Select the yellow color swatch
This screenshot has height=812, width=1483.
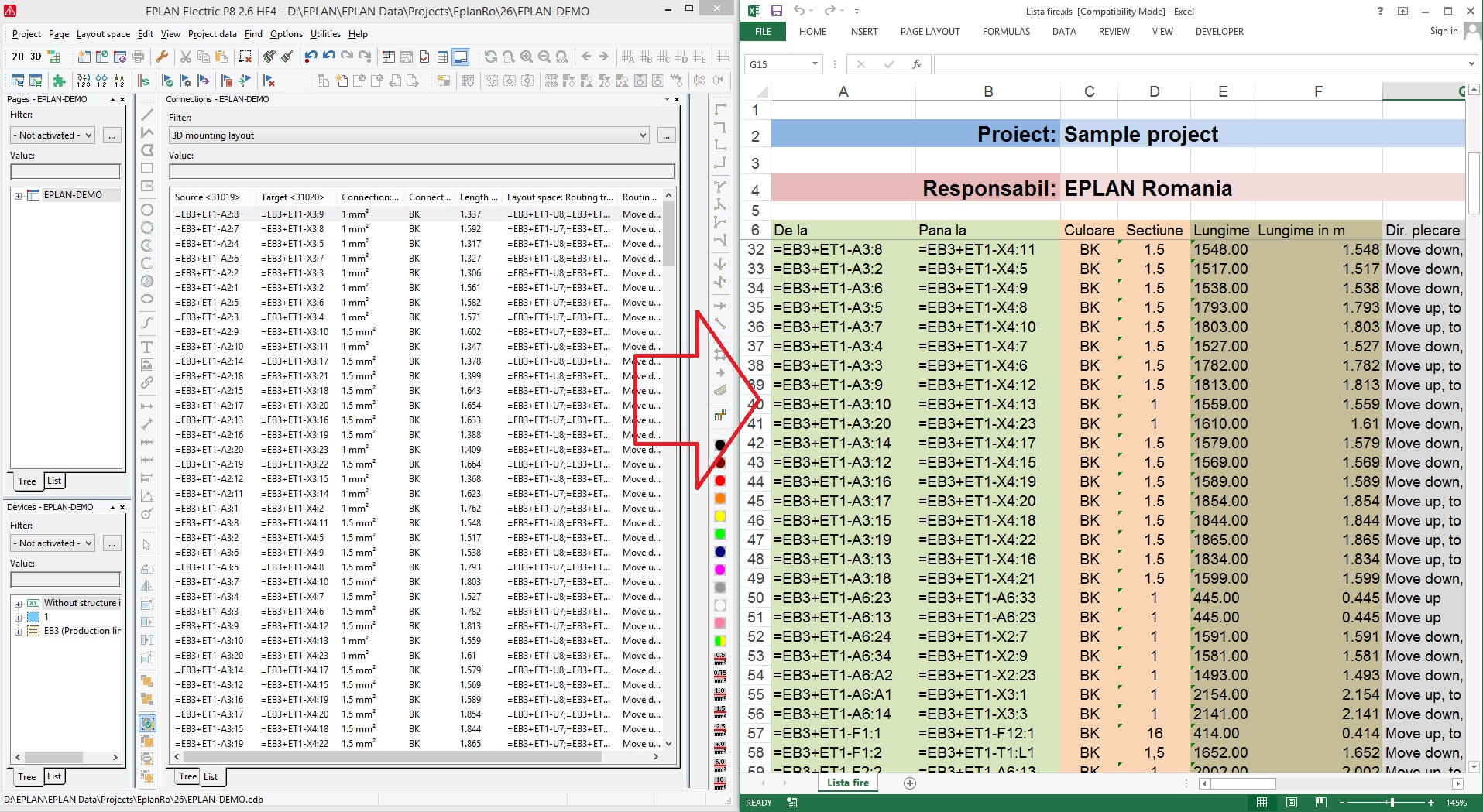(x=720, y=516)
